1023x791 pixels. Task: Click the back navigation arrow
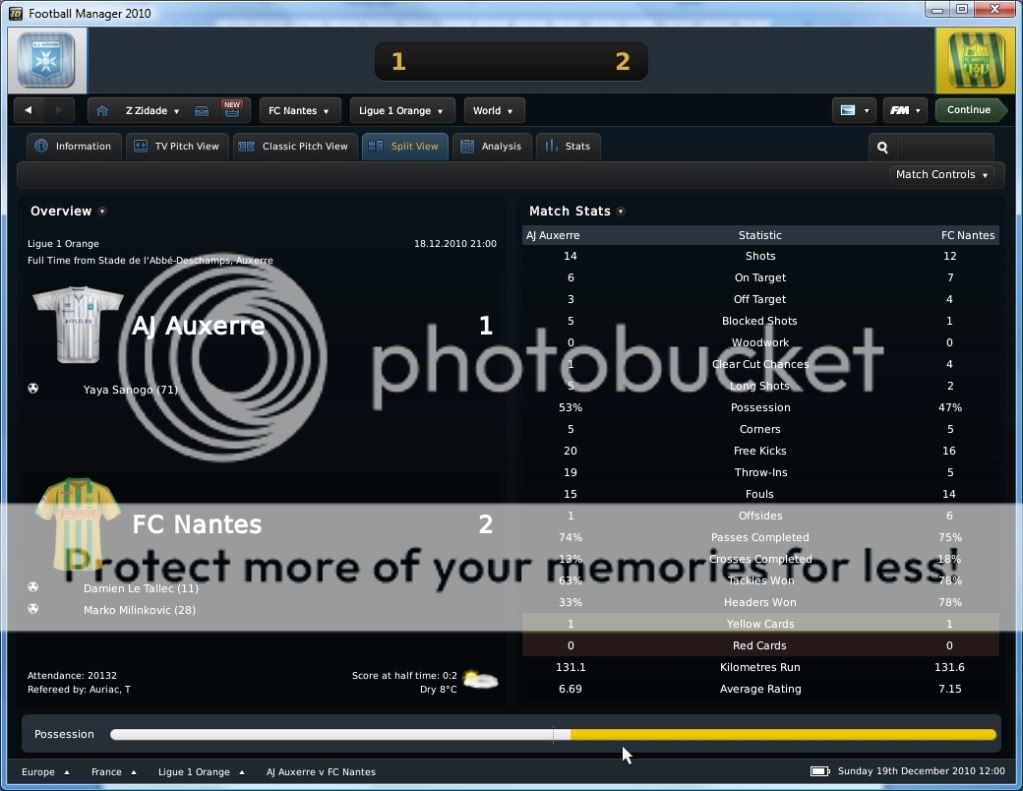point(28,111)
